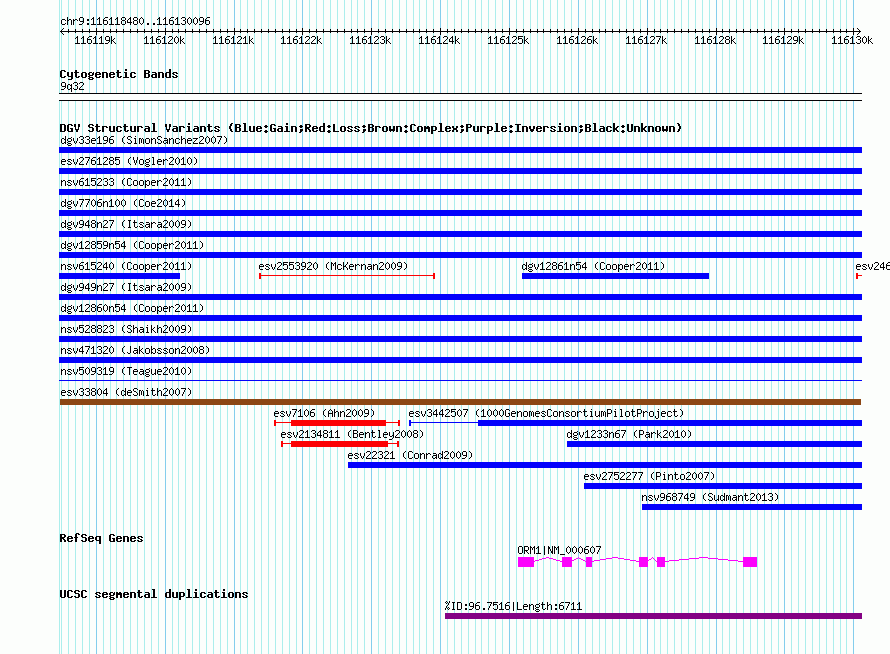Click the nsv615233 (Cooper2011) label
This screenshot has width=890, height=654.
point(126,182)
